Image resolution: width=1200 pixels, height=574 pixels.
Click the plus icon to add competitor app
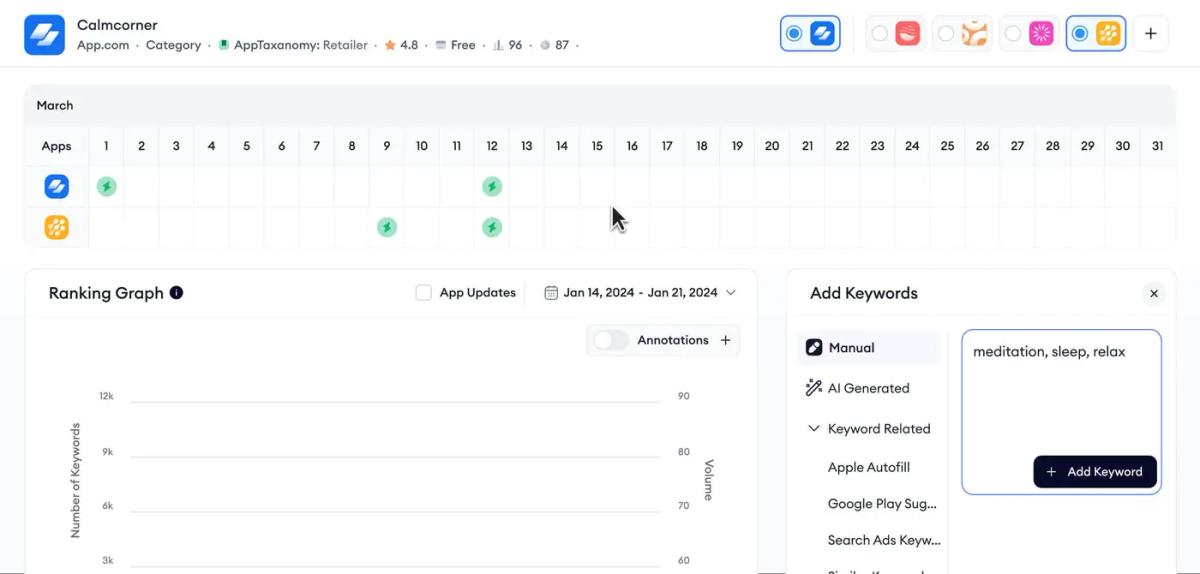1151,34
